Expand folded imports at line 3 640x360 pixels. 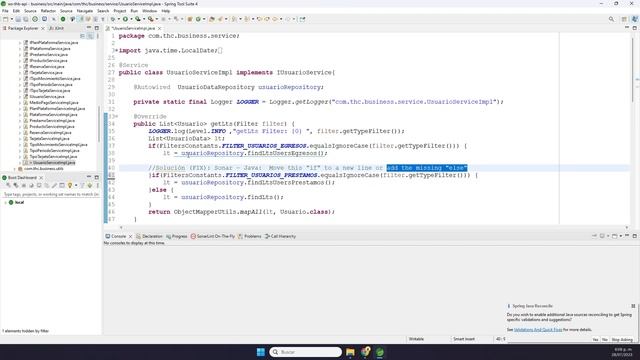pyautogui.click(x=116, y=51)
